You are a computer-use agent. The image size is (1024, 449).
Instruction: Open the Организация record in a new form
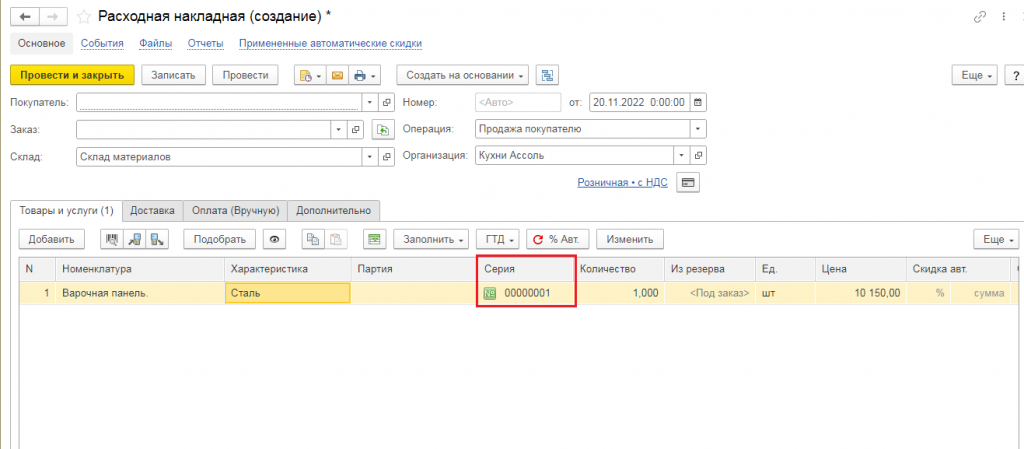point(699,156)
